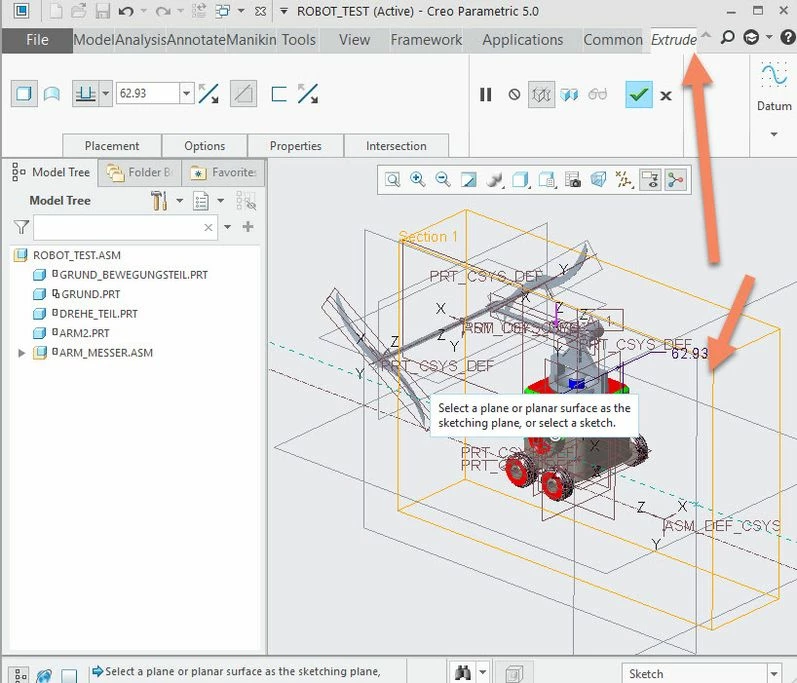Select the Extrude as surface icon
The width and height of the screenshot is (797, 683).
click(x=51, y=94)
